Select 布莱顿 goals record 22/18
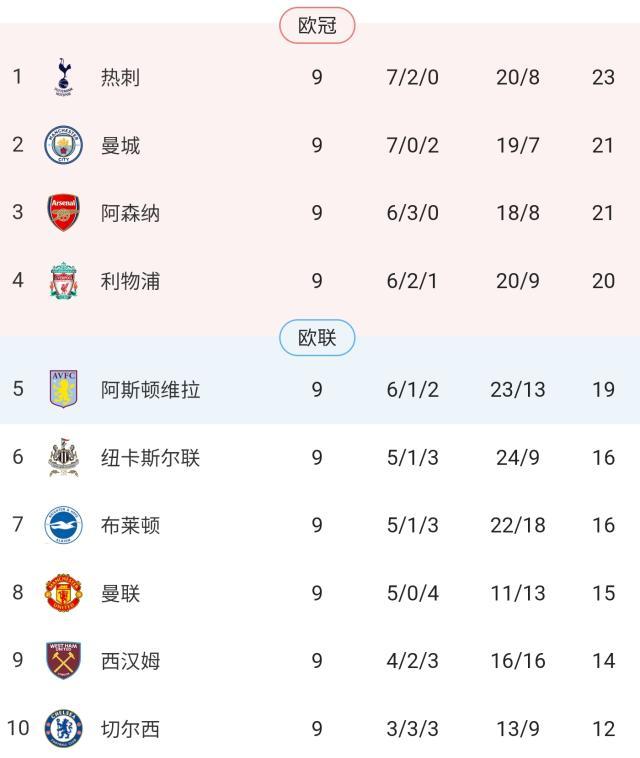The height and width of the screenshot is (758, 640). pyautogui.click(x=518, y=525)
